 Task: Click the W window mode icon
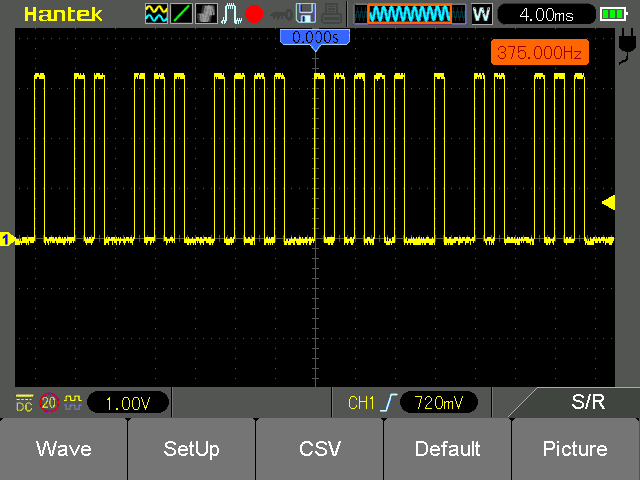tap(482, 14)
